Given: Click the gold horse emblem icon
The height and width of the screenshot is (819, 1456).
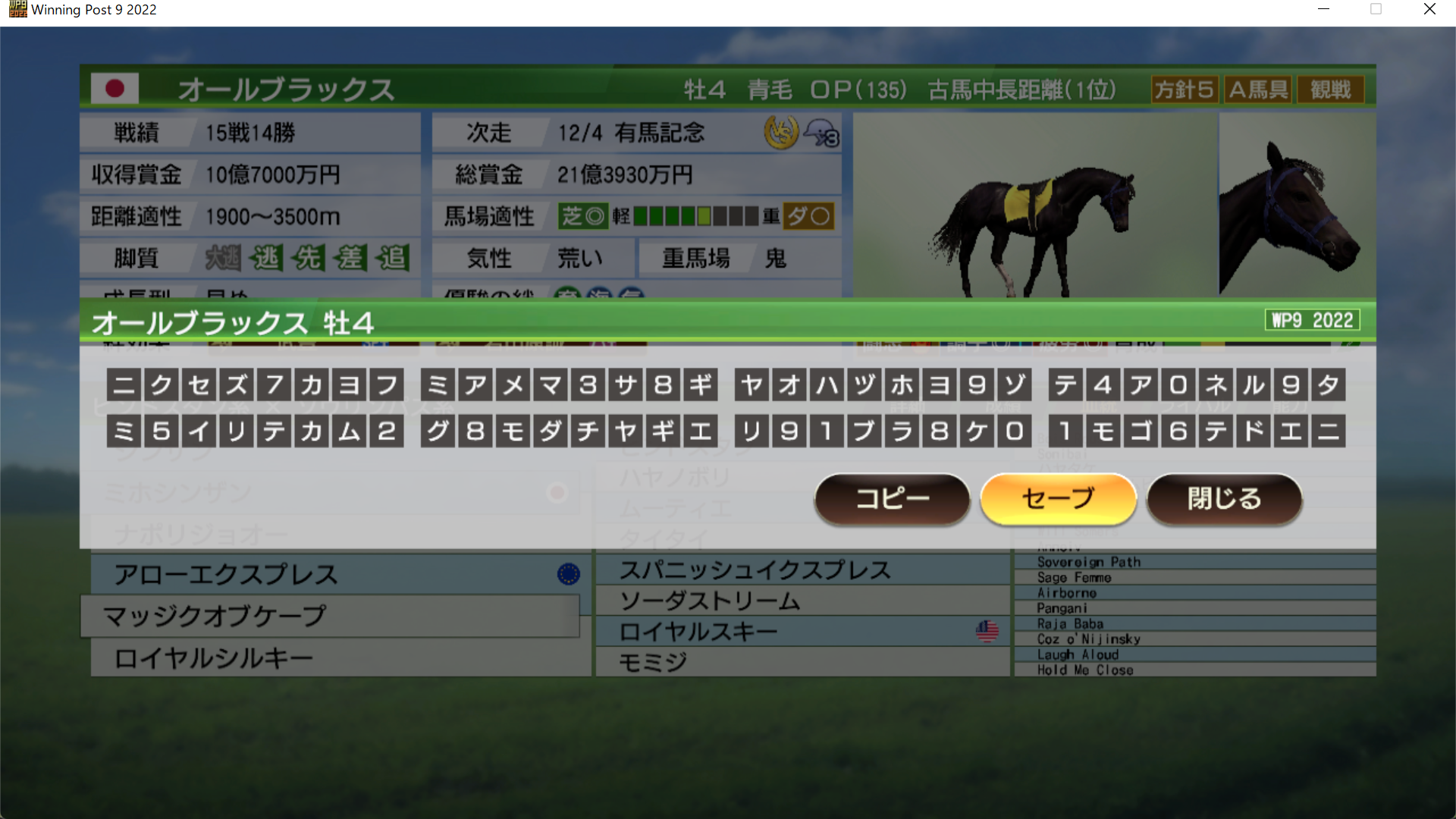Looking at the screenshot, I should point(781,133).
